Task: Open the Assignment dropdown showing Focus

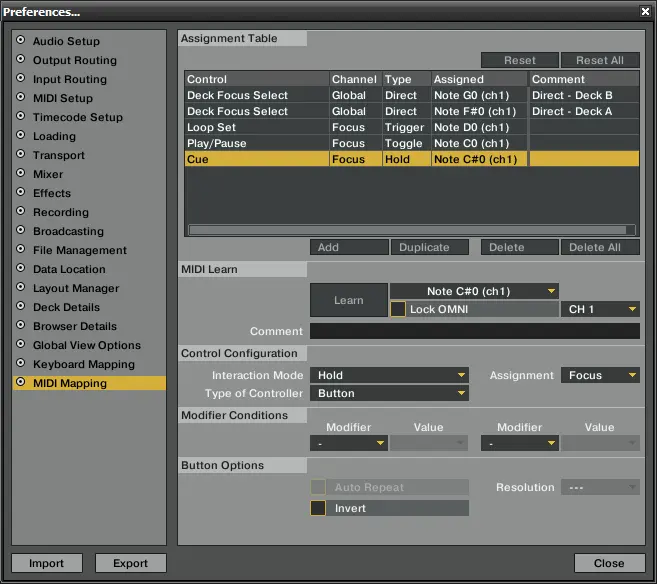Action: pos(599,376)
